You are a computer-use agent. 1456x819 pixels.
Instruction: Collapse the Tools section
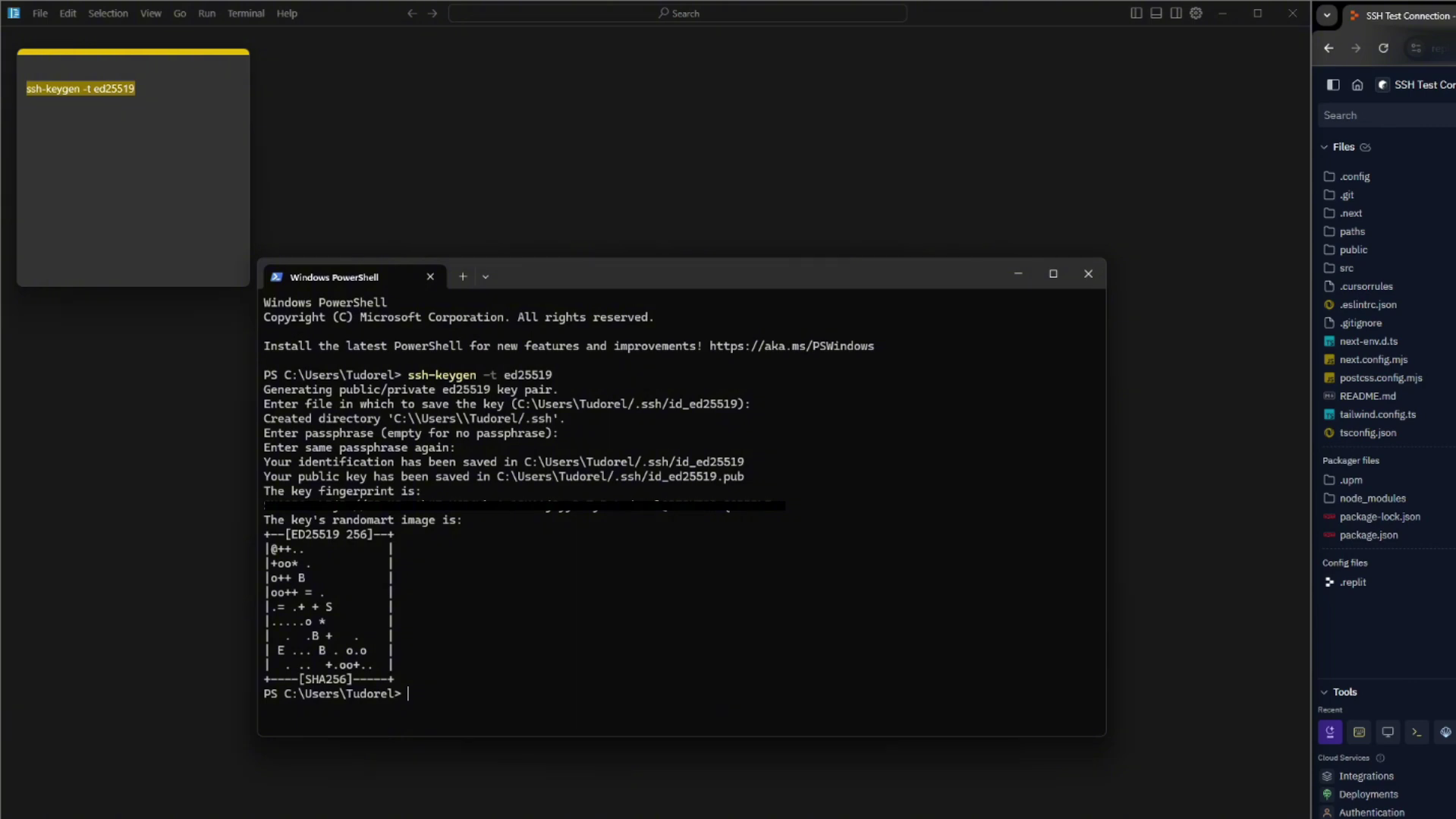point(1324,692)
